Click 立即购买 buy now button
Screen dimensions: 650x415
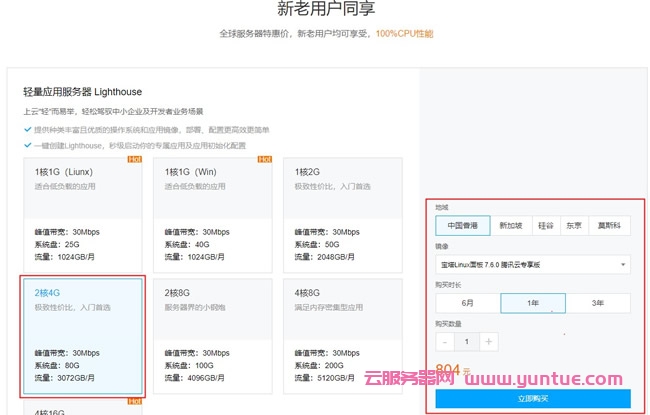533,399
